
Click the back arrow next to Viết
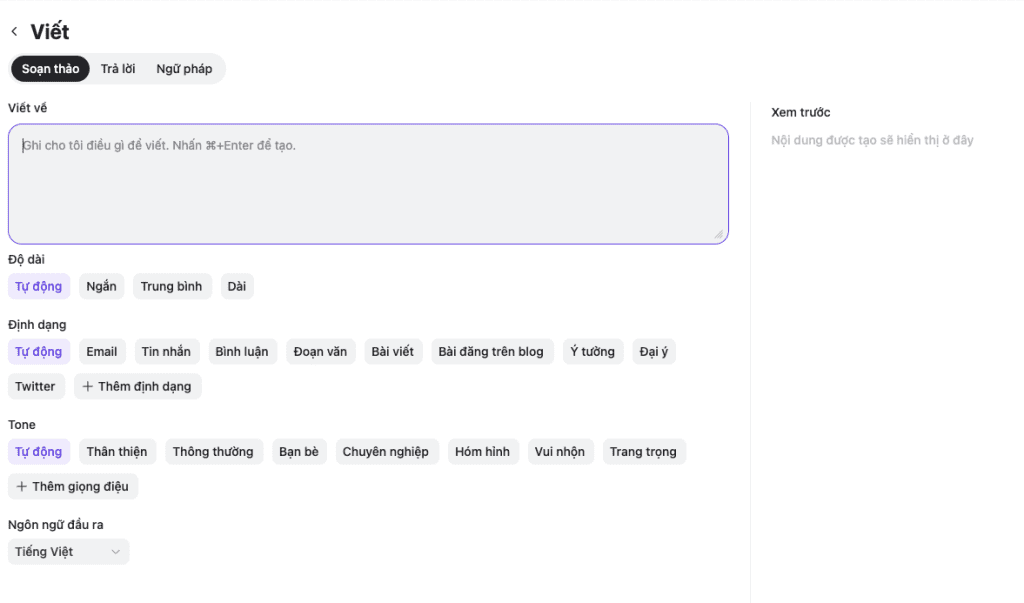tap(14, 32)
